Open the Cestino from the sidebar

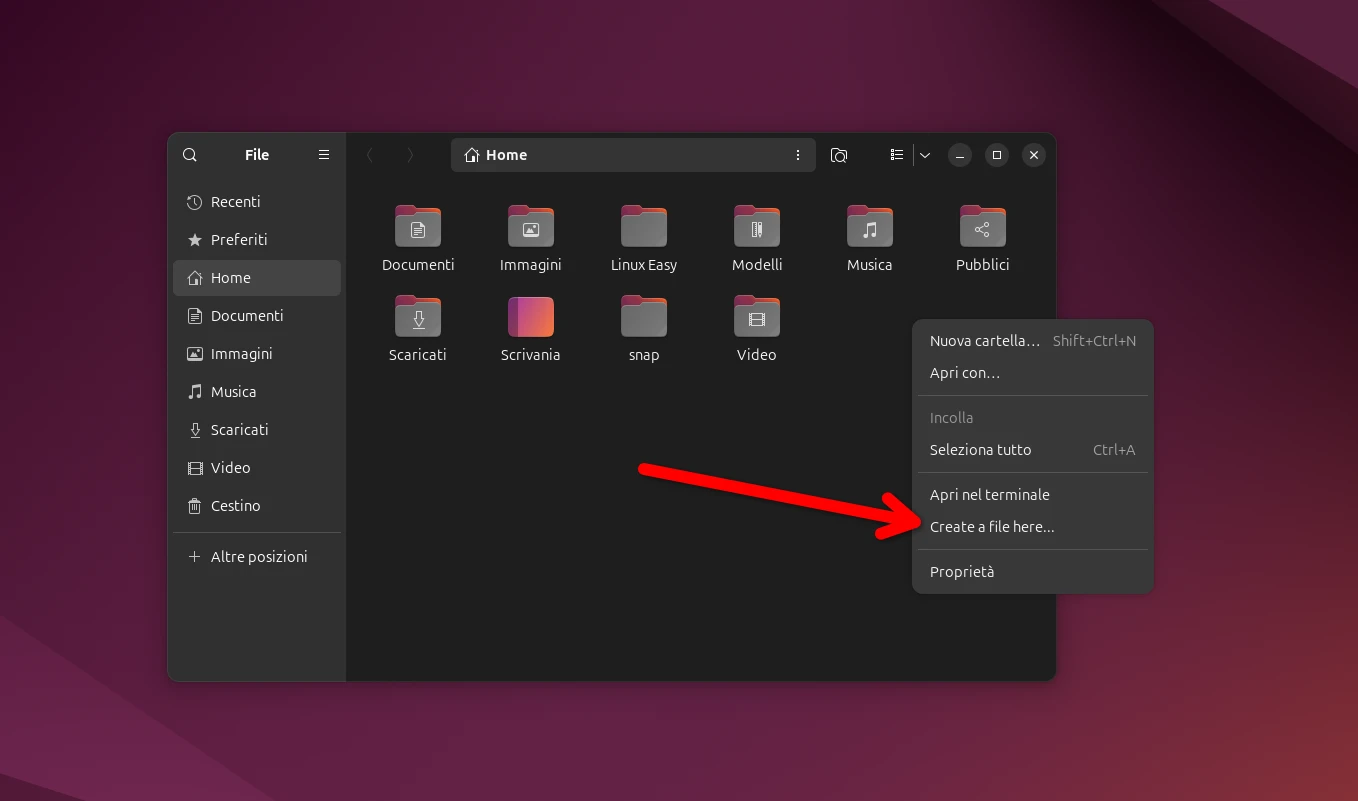pos(234,505)
